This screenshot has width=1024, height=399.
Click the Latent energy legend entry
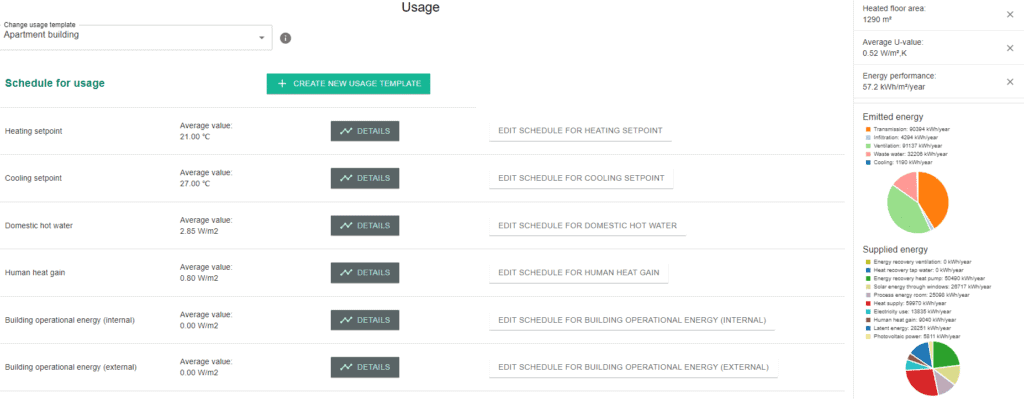907,328
